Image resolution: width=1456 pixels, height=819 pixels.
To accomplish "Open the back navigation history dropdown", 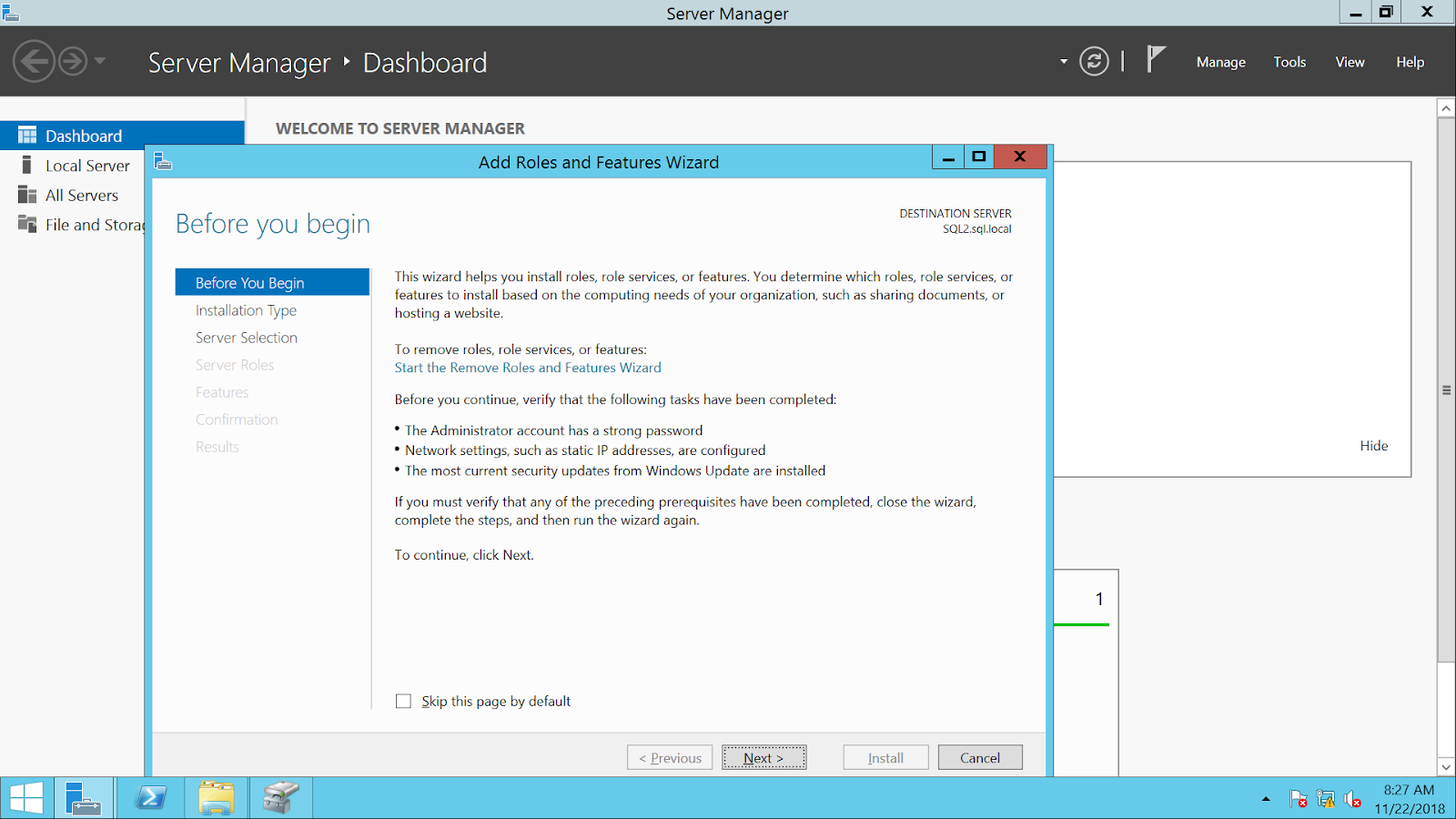I will (x=98, y=62).
